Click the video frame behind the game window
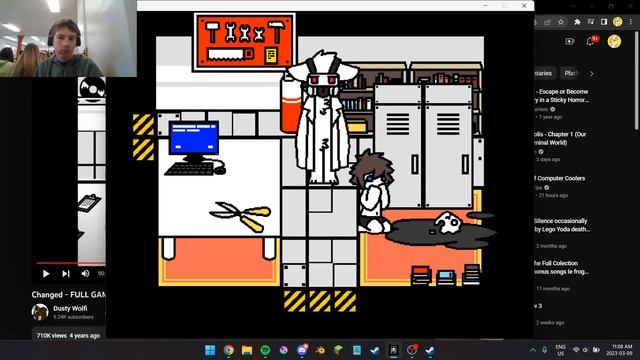Screen dimensions: 640x360 click(x=91, y=171)
